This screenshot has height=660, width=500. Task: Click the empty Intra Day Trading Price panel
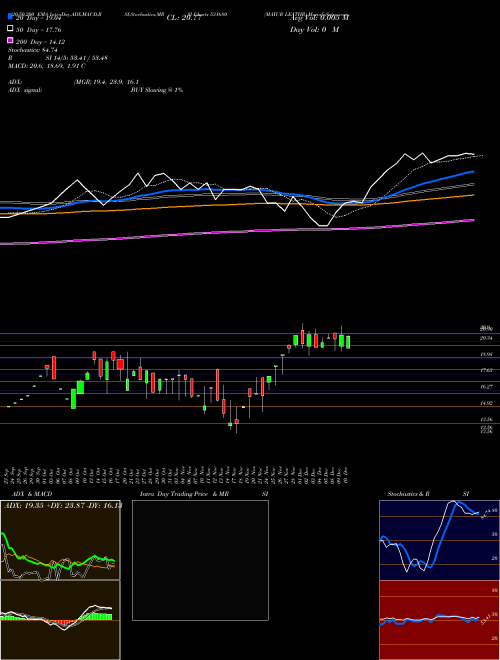(x=200, y=560)
